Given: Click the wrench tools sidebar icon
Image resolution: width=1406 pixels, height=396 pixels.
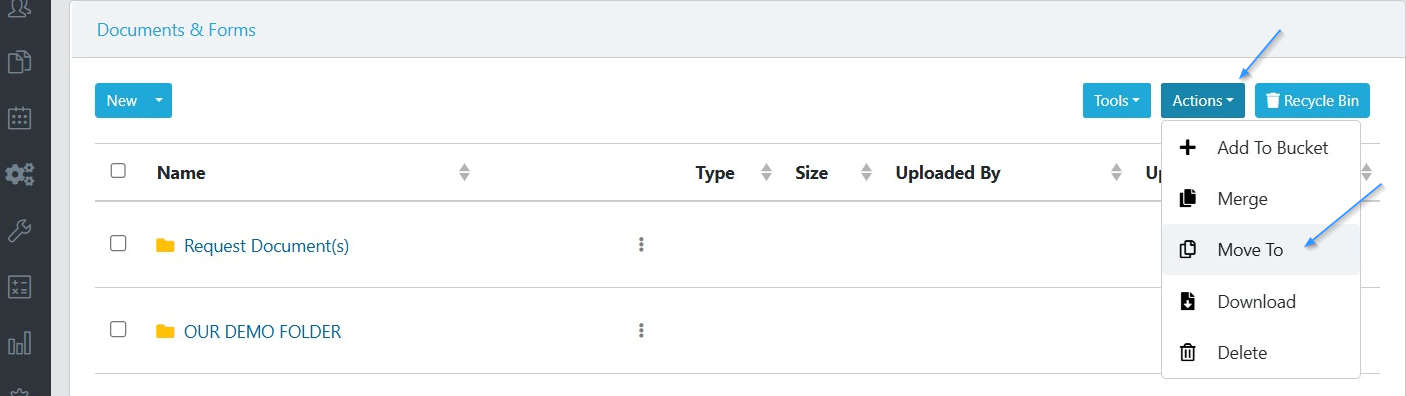Looking at the screenshot, I should pyautogui.click(x=20, y=232).
